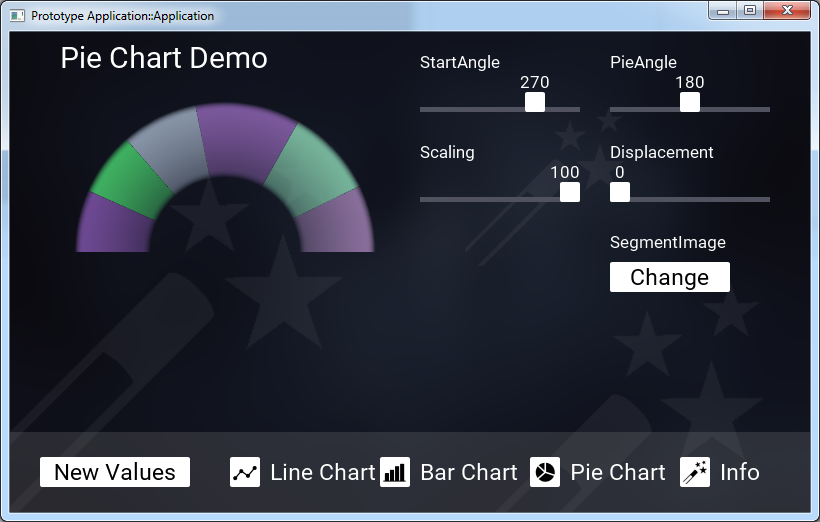The image size is (820, 522).
Task: Select the rightmost mauve pie segment
Action: coord(340,225)
